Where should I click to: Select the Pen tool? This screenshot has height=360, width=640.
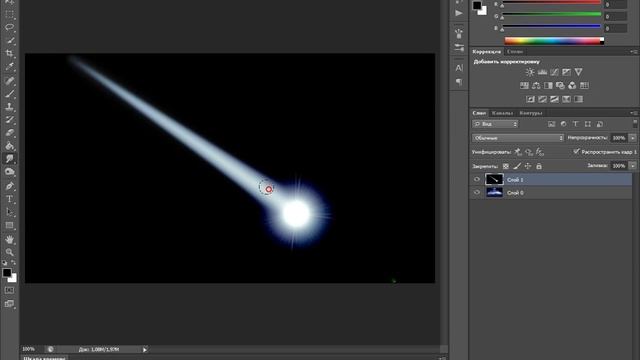[9, 186]
